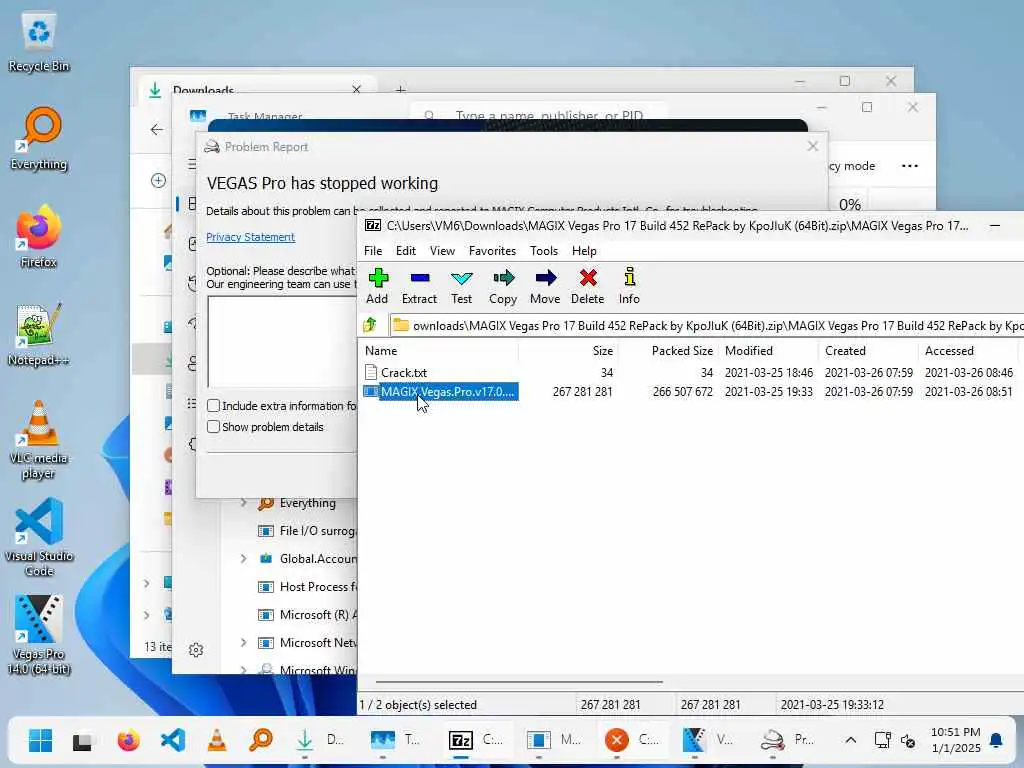1024x768 pixels.
Task: Open Recycle Bin desktop icon
Action: coord(39,42)
